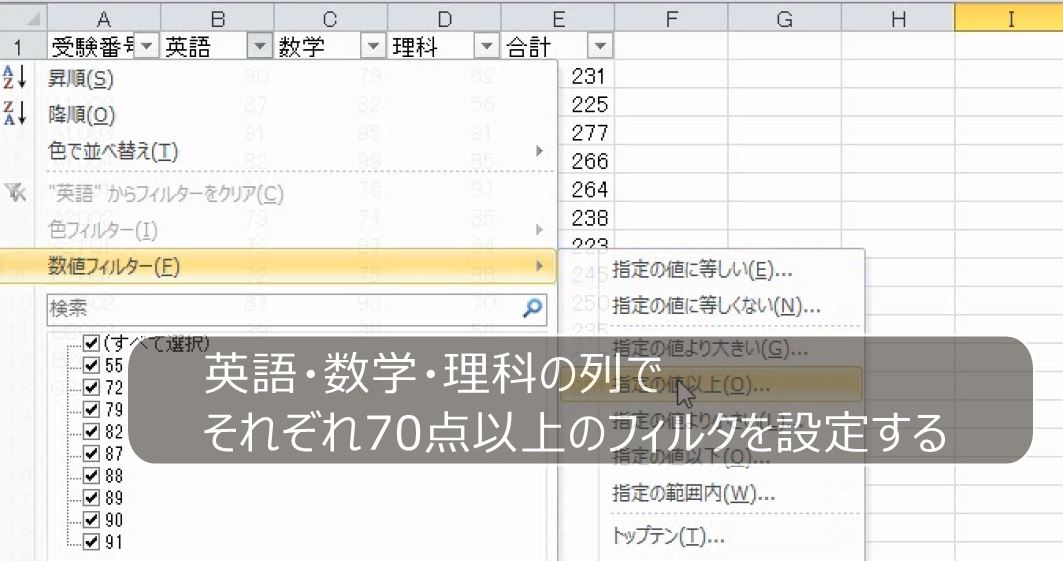
Task: Uncheck the 82 value checkbox
Action: click(x=92, y=432)
